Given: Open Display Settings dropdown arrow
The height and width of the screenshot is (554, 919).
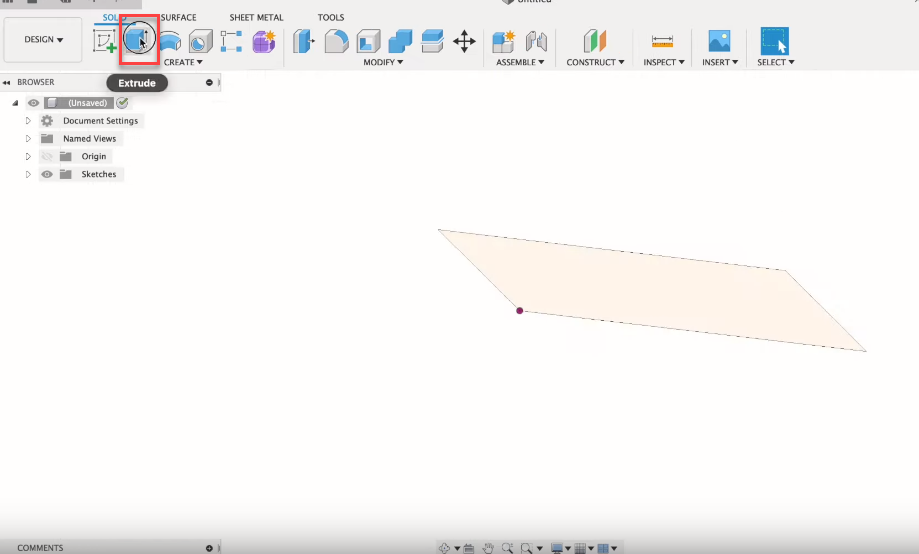Looking at the screenshot, I should [x=568, y=549].
